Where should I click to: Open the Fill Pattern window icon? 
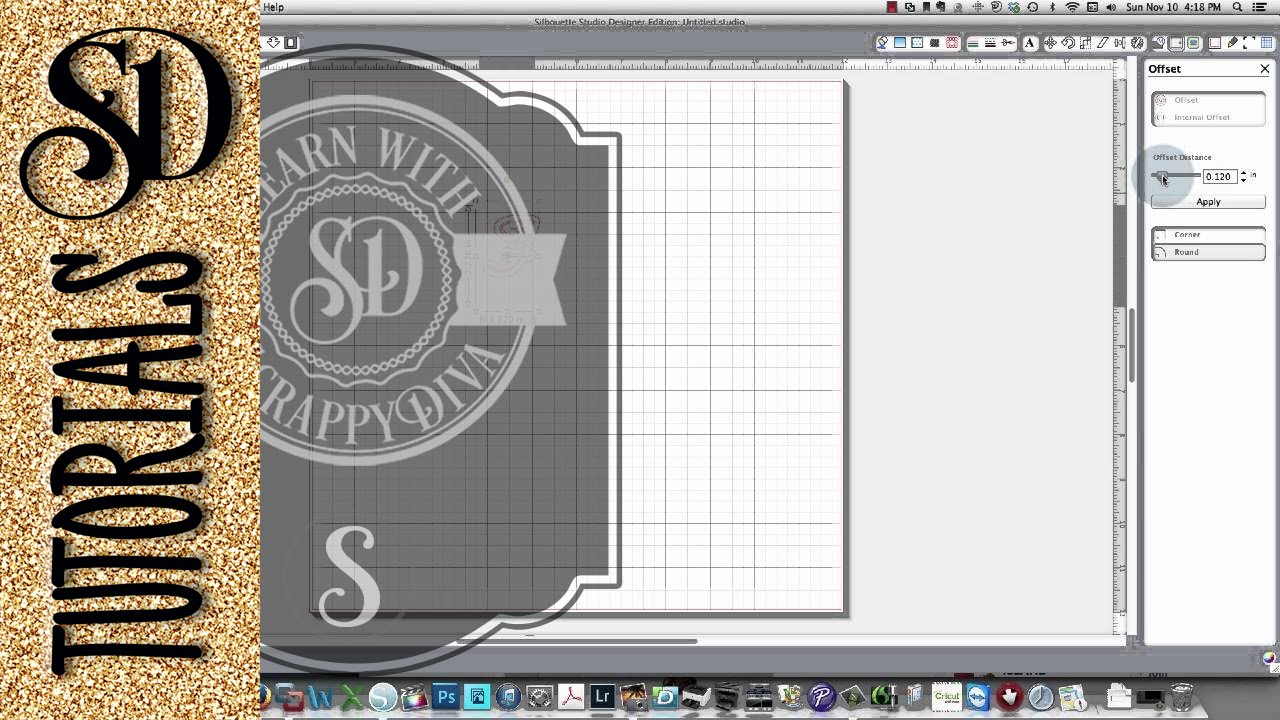tap(917, 43)
